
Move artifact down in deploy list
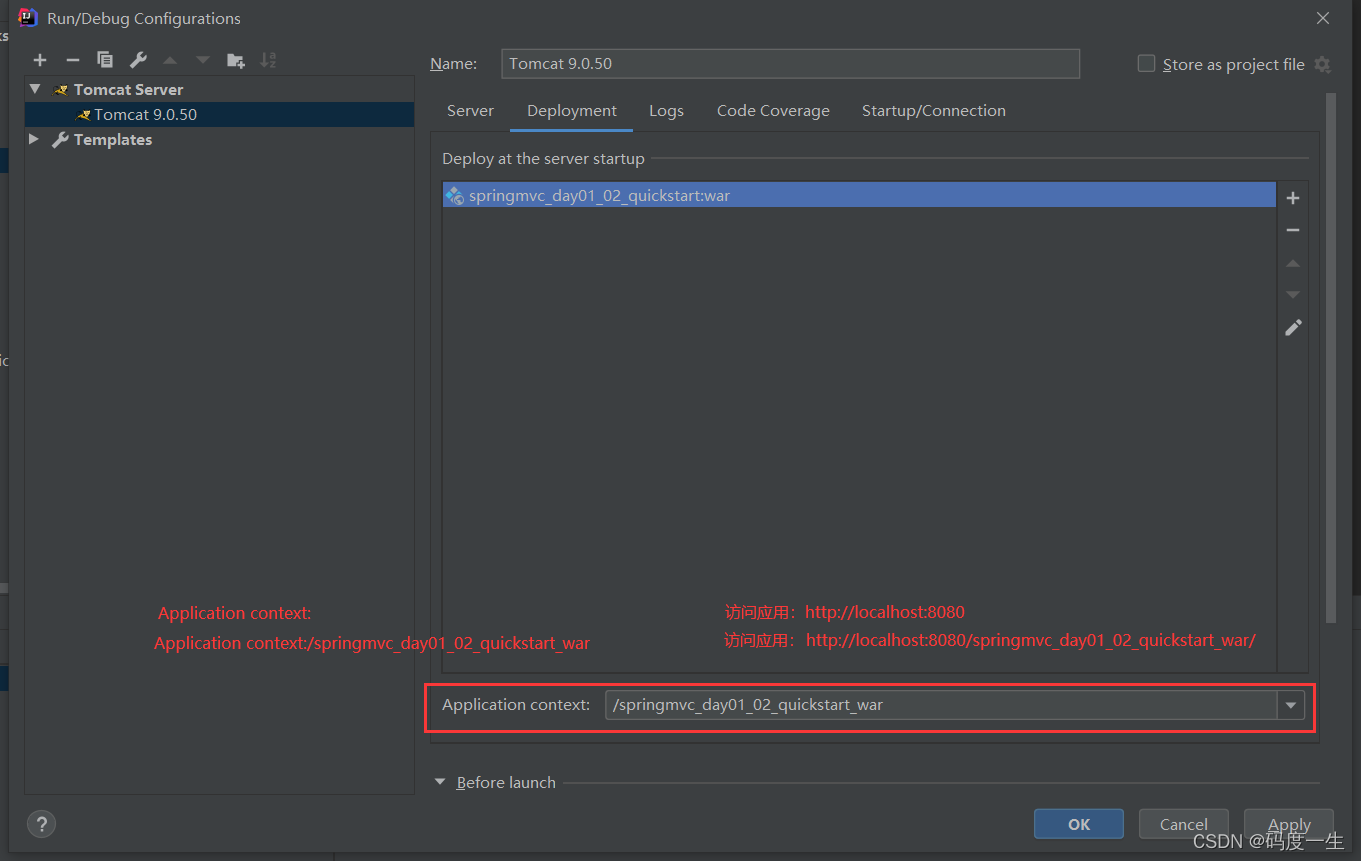1293,295
